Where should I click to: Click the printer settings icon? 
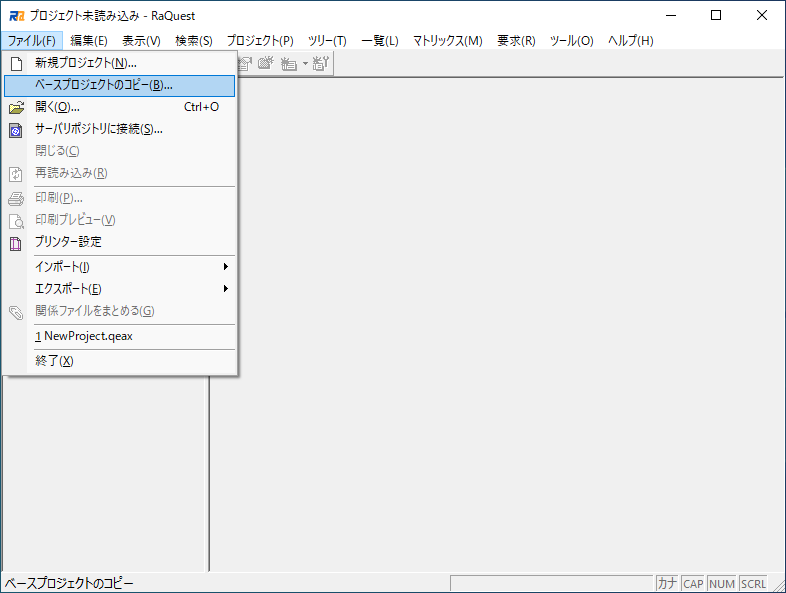click(16, 244)
